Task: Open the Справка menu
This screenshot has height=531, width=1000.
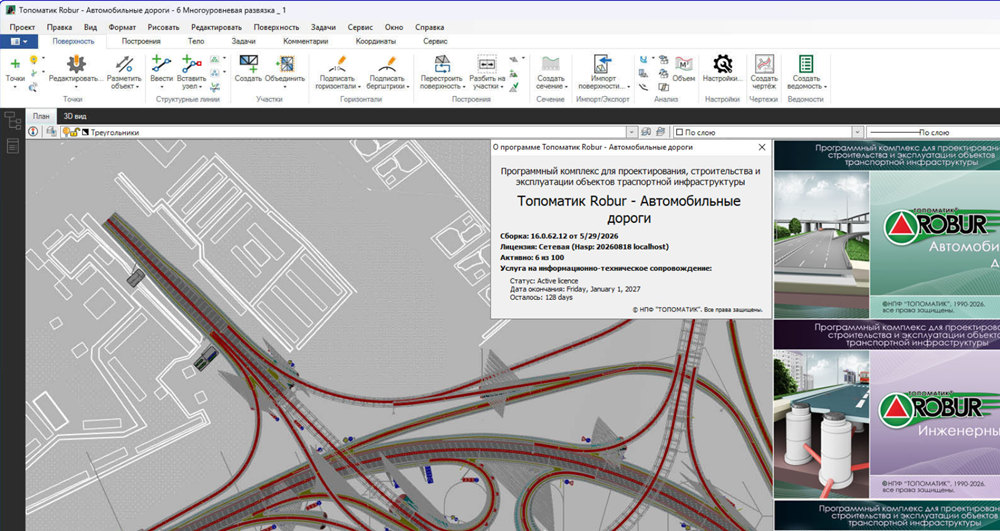Action: tap(430, 27)
